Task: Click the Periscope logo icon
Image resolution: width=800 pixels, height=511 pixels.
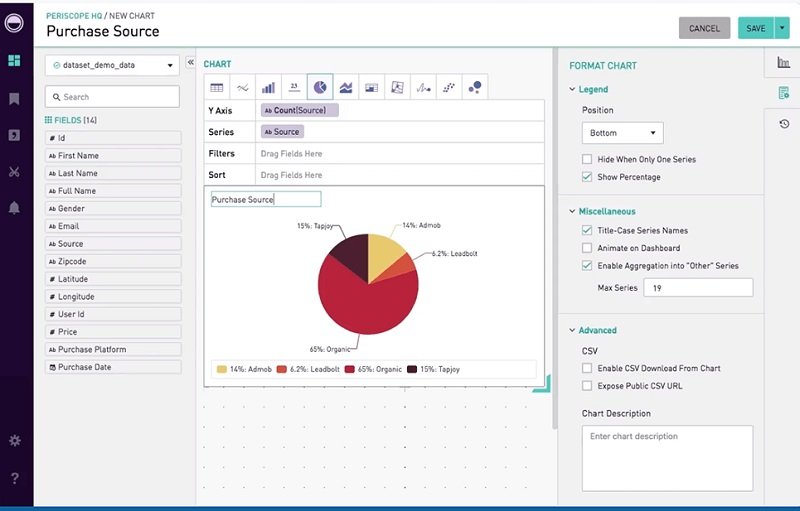Action: [14, 23]
